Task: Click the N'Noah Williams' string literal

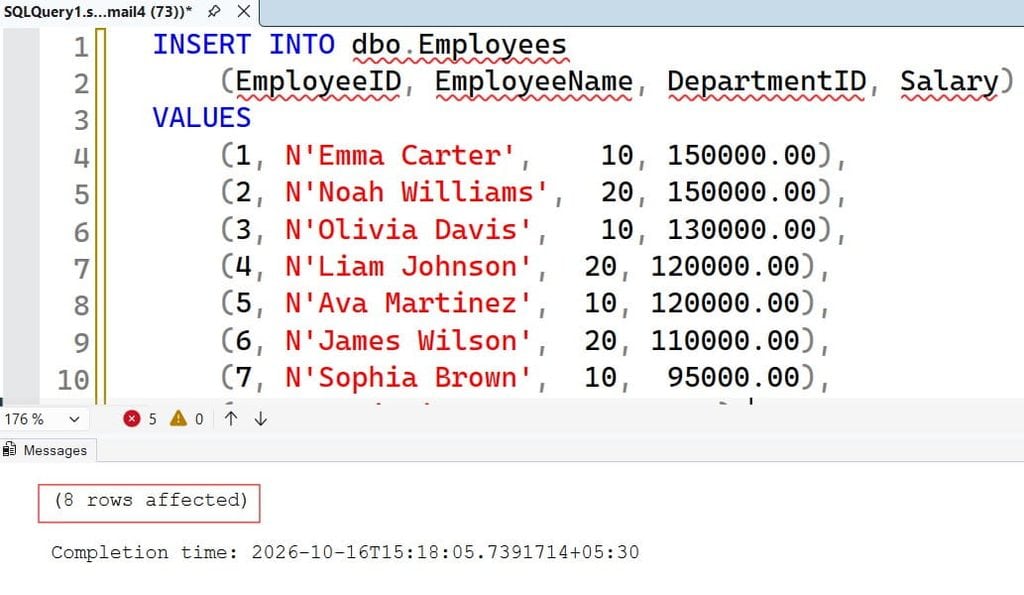Action: [x=417, y=192]
